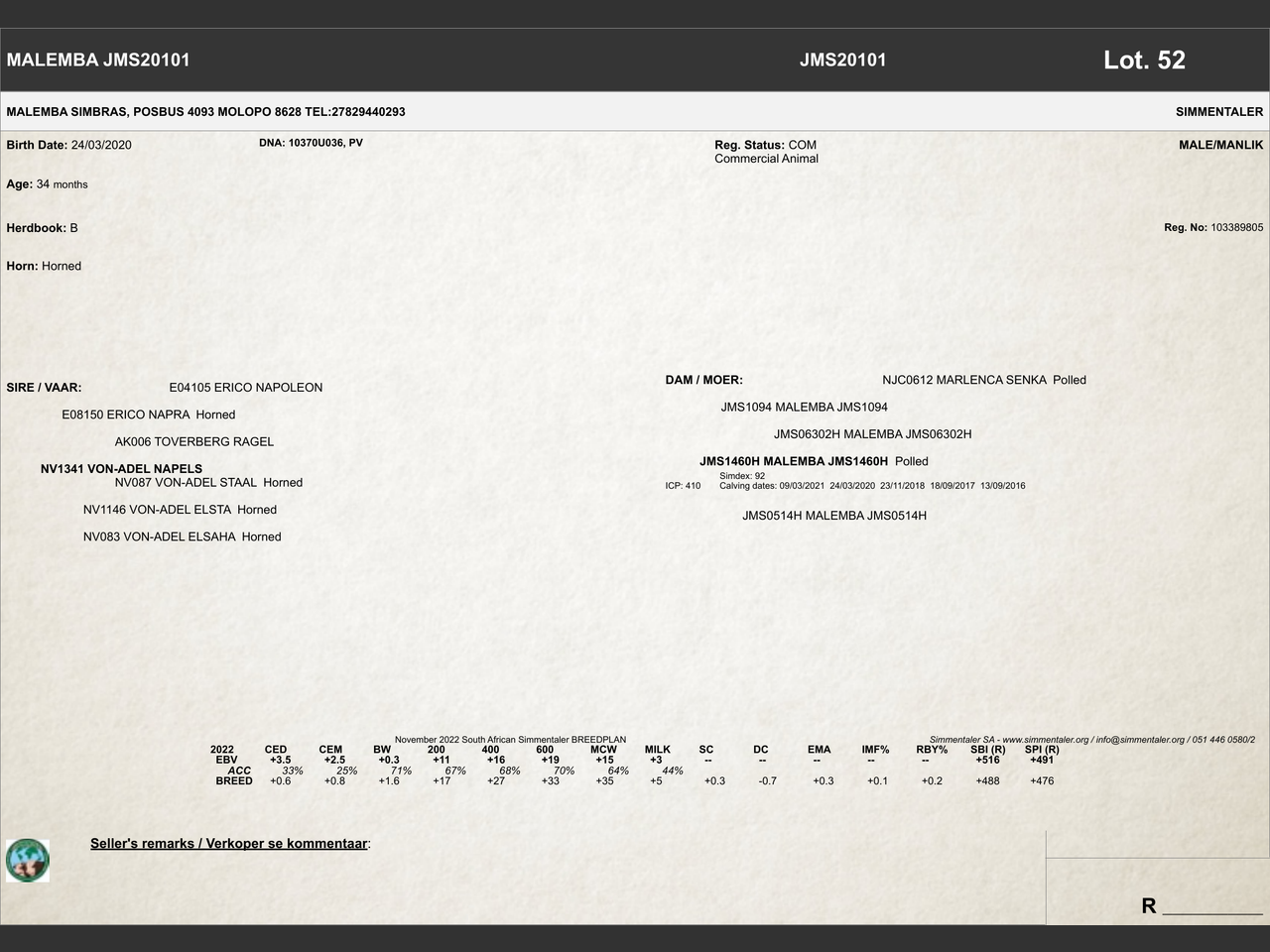Click NV1146 VON-ADEL ELSTA Horned entry
This screenshot has height=952, width=1270.
pos(180,510)
